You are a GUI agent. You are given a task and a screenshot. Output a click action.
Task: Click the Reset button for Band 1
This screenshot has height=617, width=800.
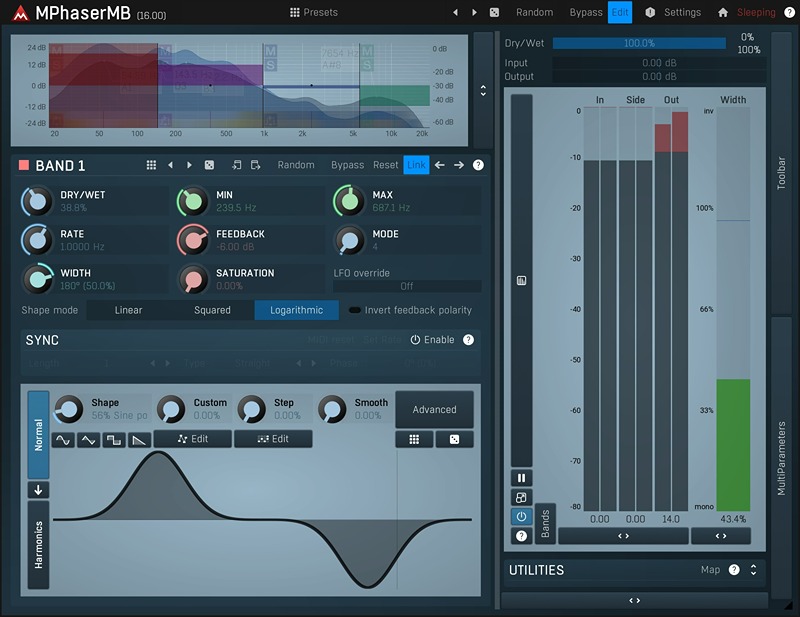tap(385, 165)
